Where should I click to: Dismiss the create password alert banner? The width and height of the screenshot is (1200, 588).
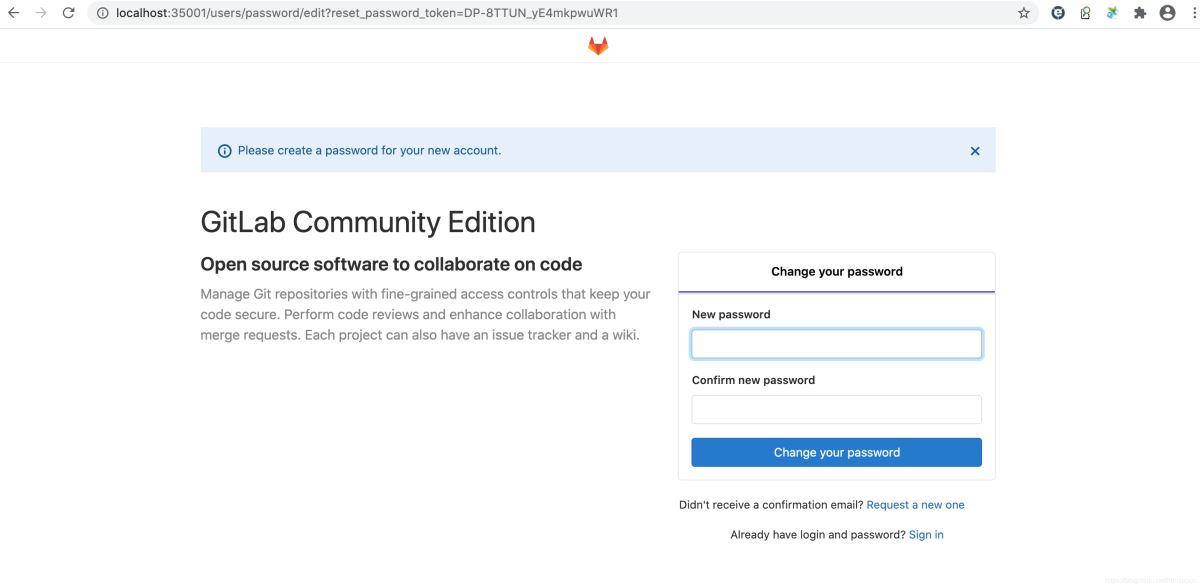tap(975, 151)
